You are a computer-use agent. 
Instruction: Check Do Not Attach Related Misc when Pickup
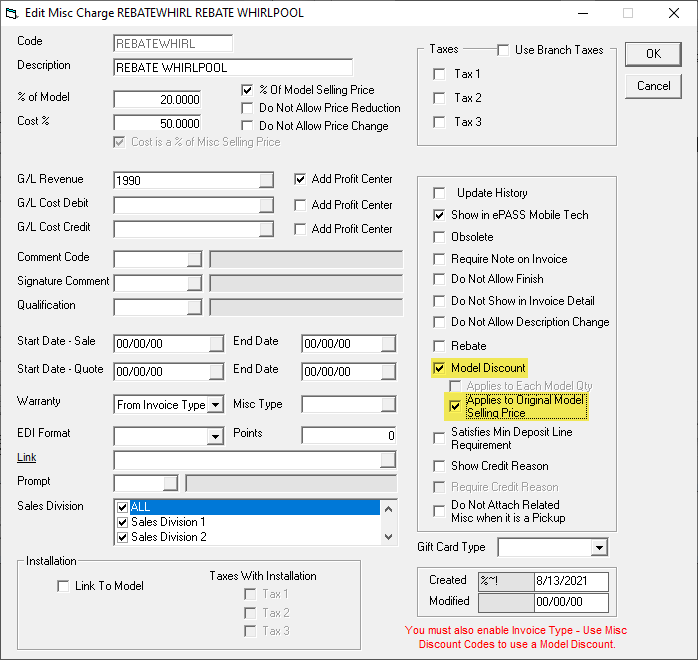(439, 511)
